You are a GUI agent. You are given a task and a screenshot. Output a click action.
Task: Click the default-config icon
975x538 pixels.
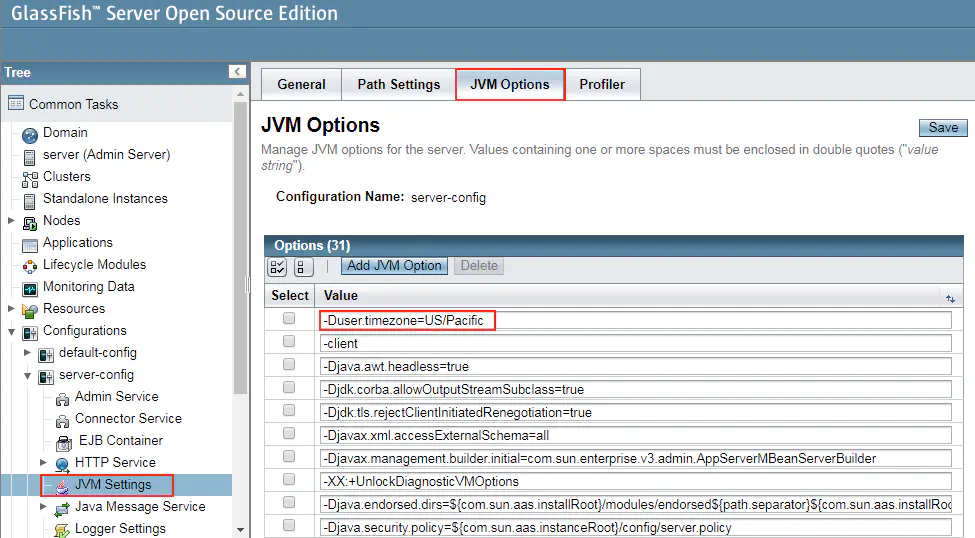click(45, 355)
